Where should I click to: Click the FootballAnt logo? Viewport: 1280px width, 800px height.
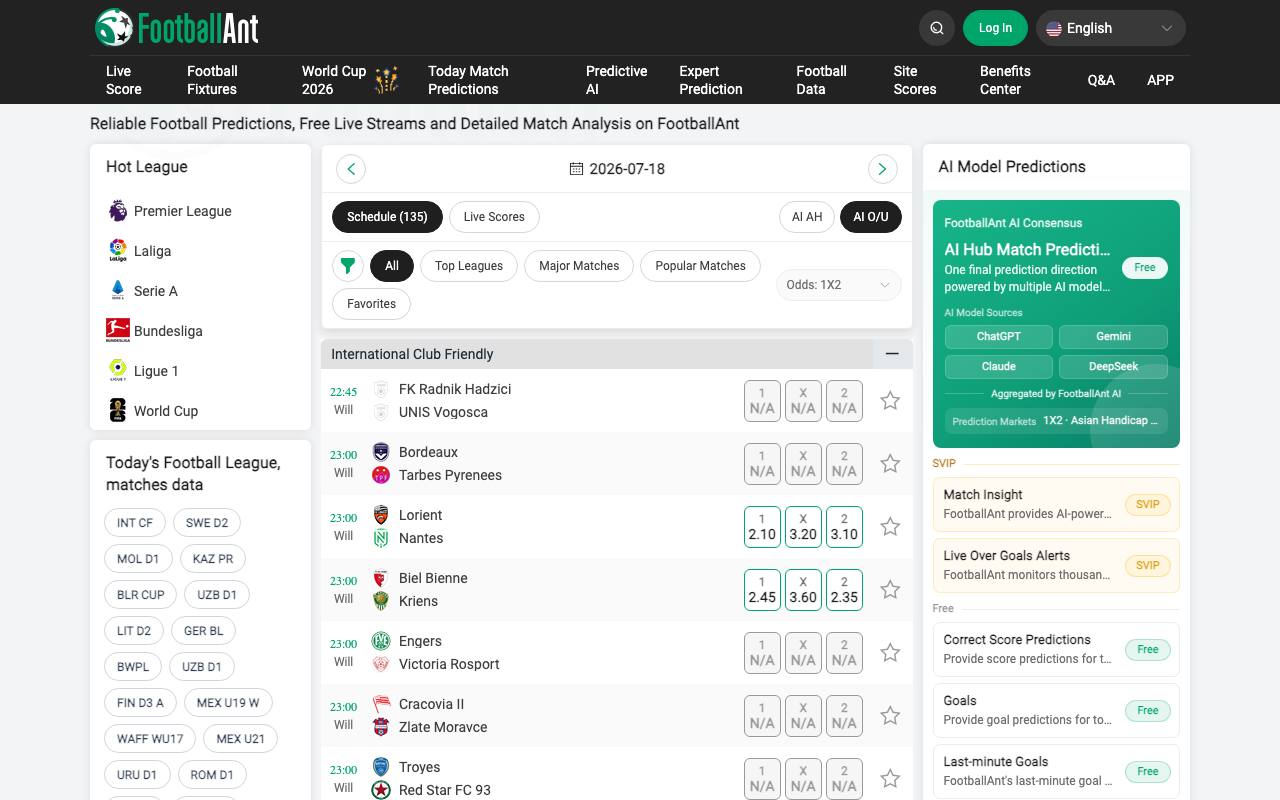(x=177, y=27)
